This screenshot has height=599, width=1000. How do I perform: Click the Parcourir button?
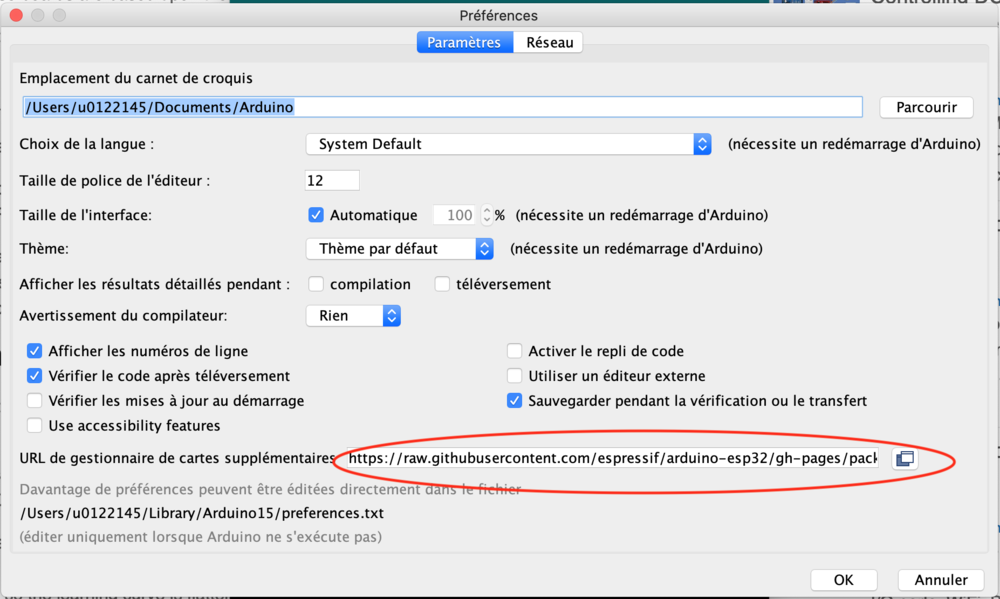(x=926, y=107)
